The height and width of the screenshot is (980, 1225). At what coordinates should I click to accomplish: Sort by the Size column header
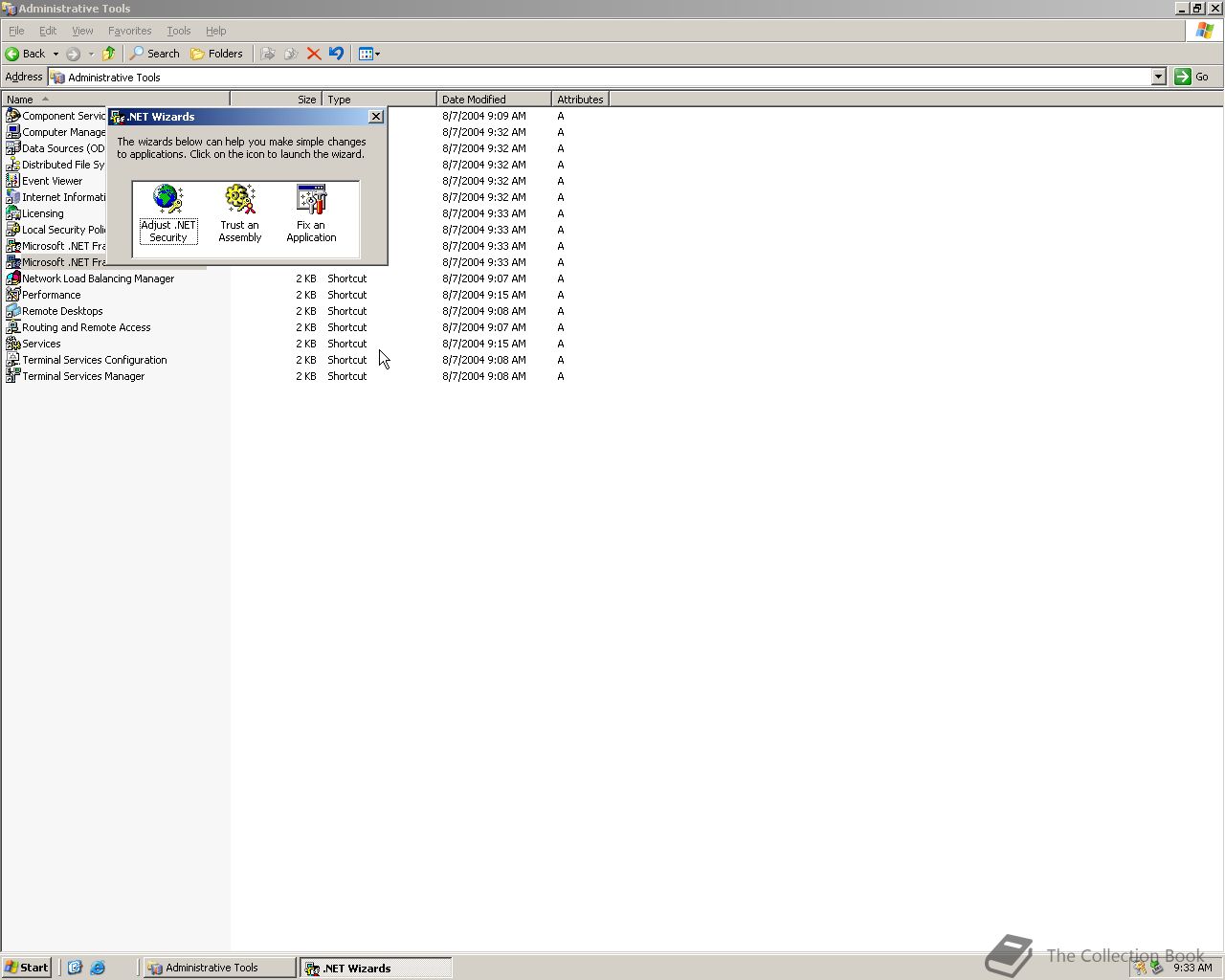tap(276, 100)
